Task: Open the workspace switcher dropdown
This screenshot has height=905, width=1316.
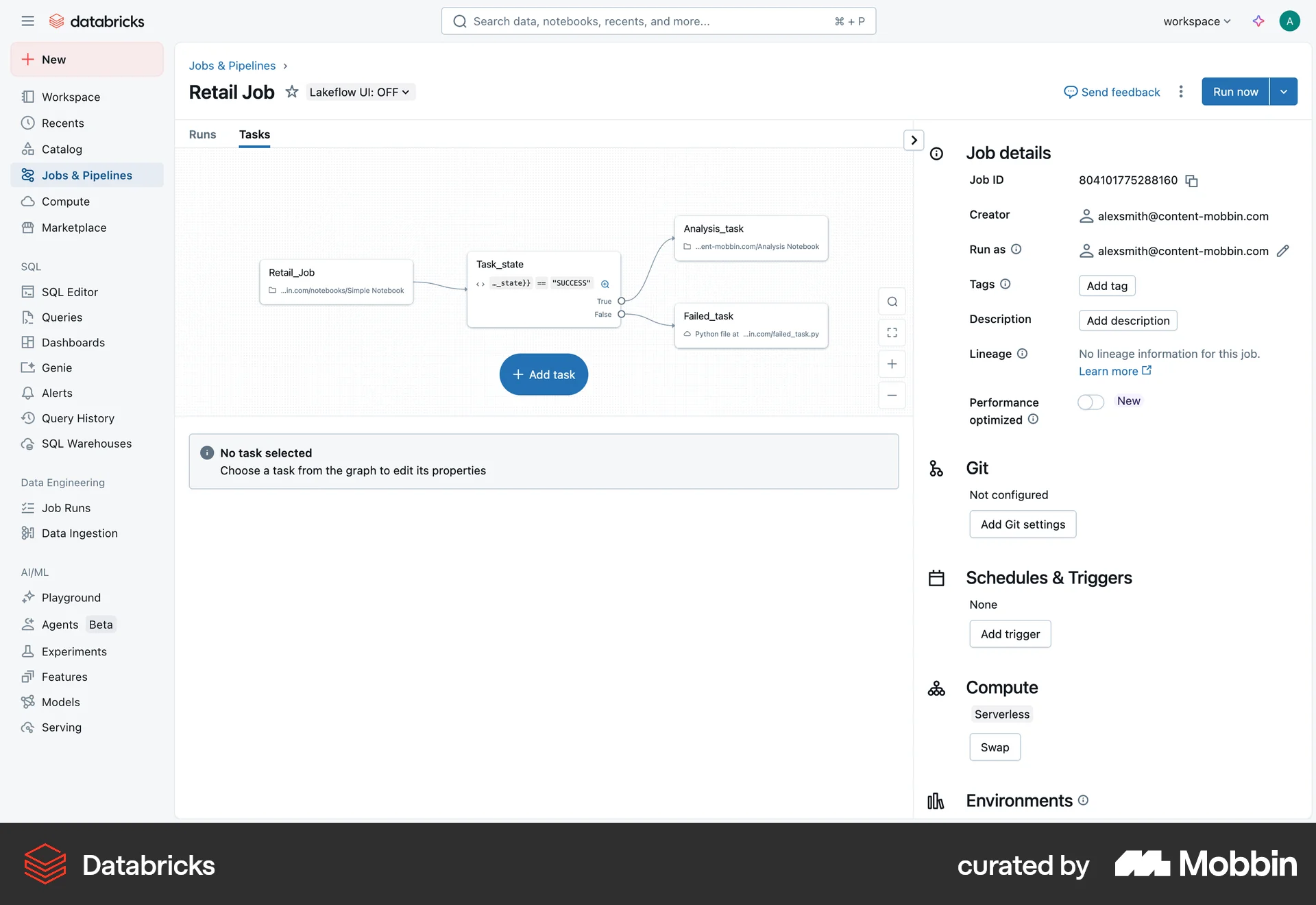Action: [1195, 21]
